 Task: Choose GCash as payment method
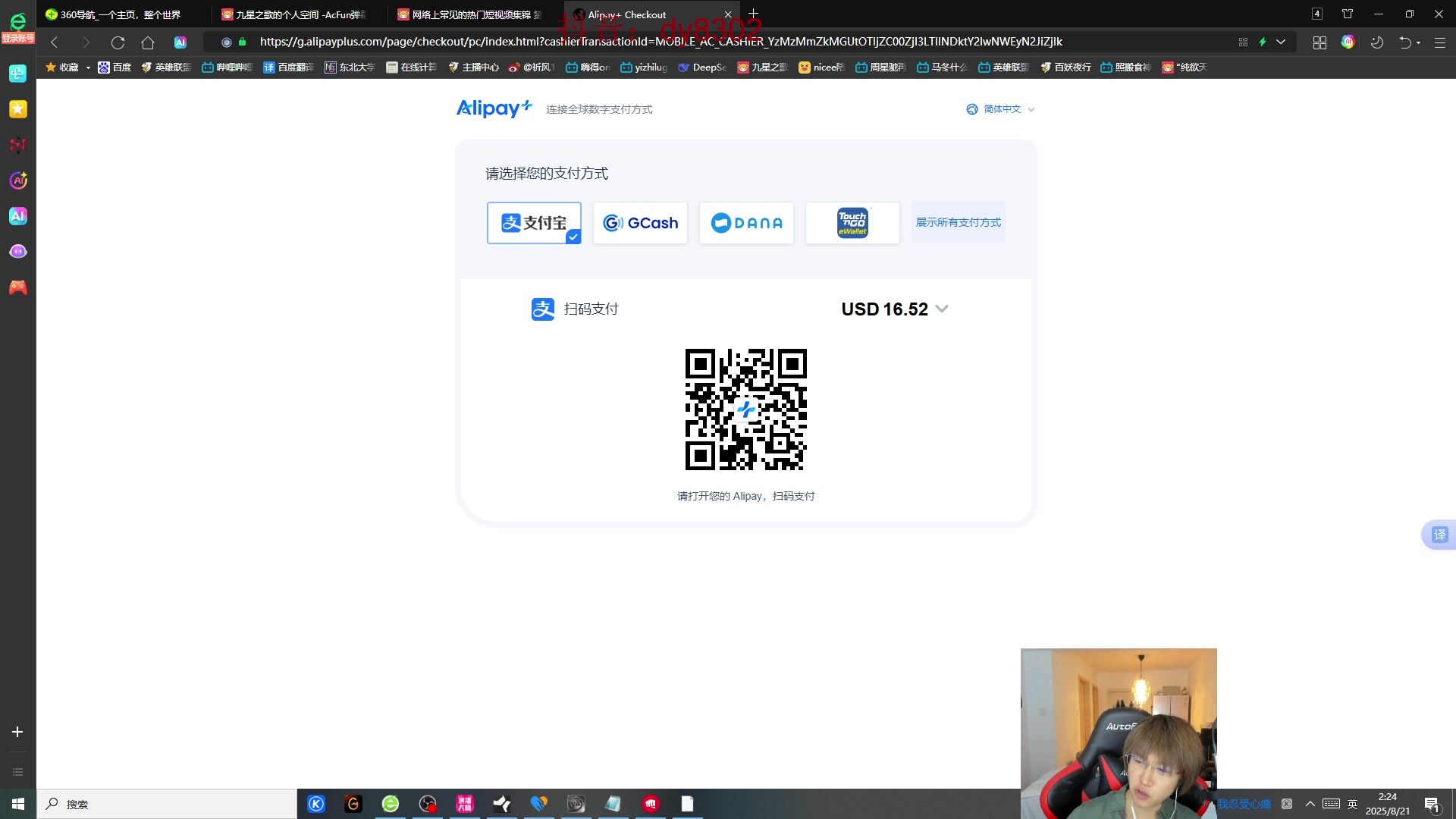click(x=640, y=223)
